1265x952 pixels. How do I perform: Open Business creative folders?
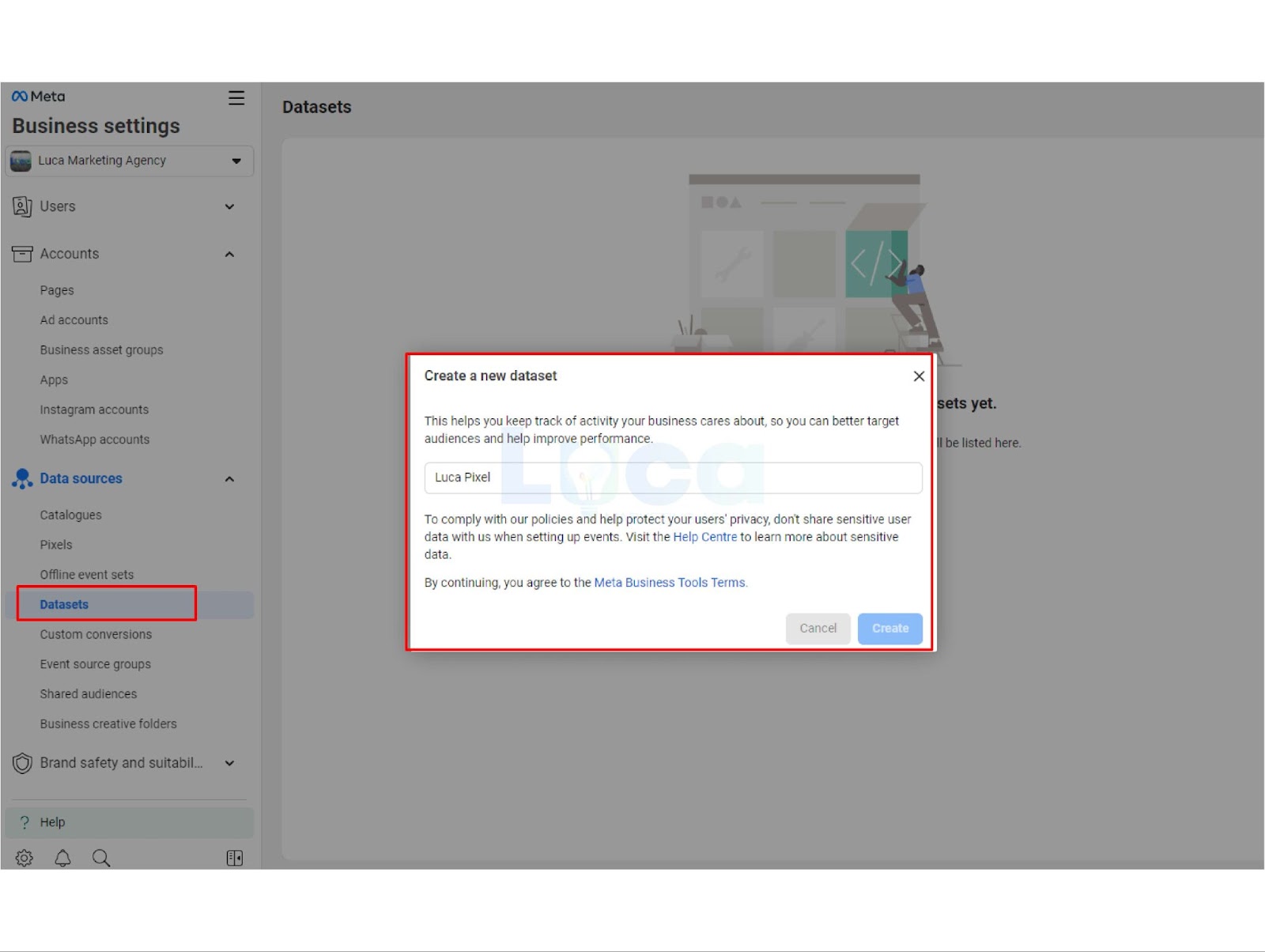coord(108,724)
